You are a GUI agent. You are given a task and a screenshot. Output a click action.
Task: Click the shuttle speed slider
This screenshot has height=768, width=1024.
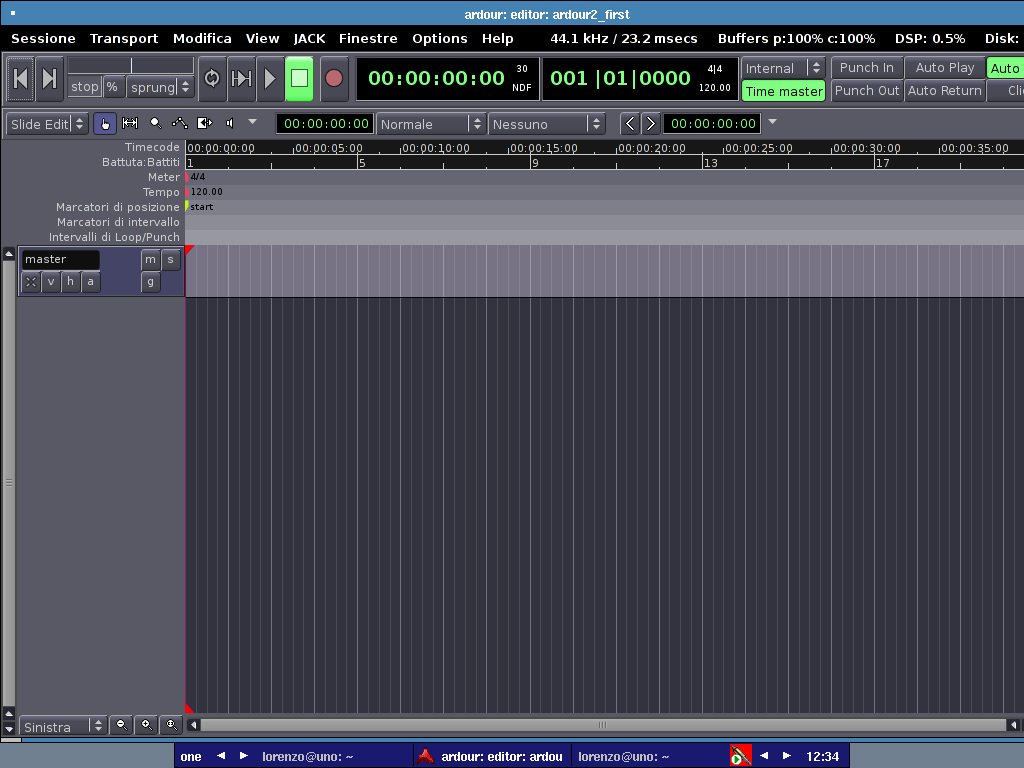tap(131, 65)
